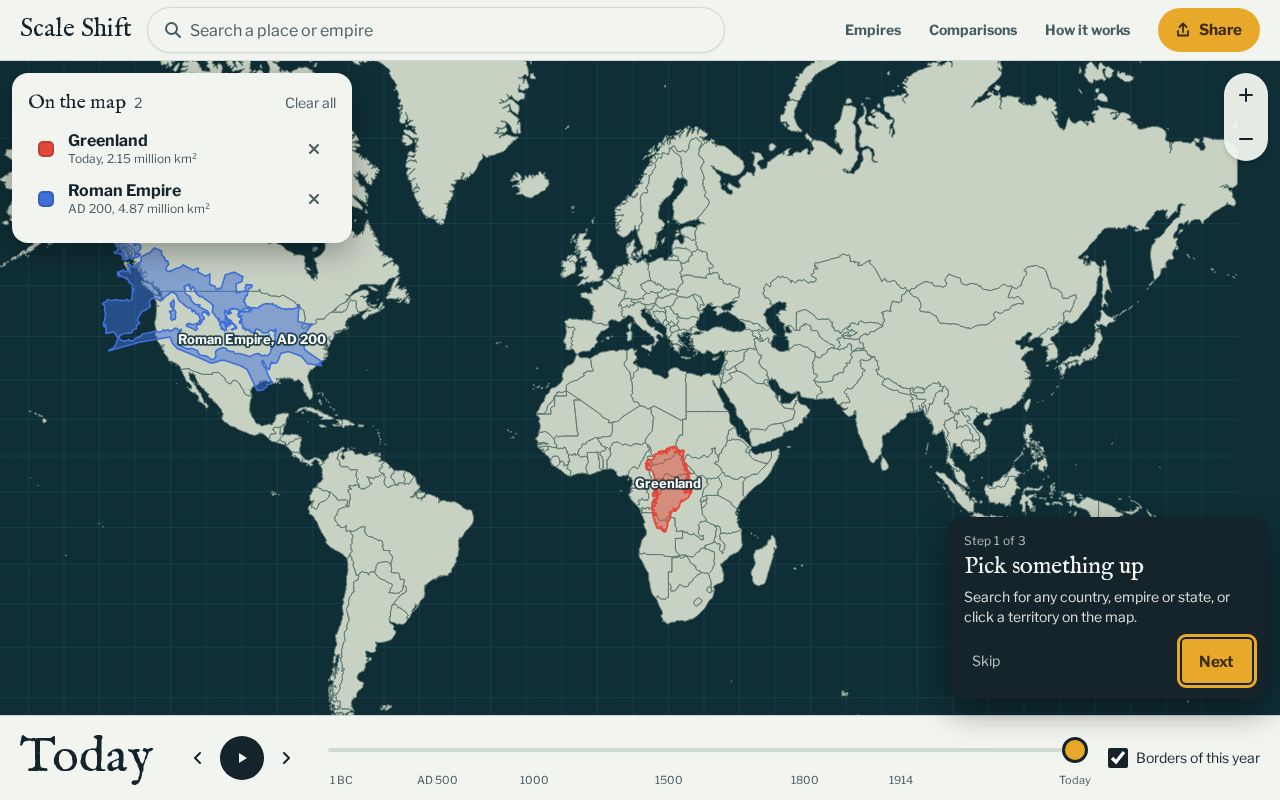Select the Roman Empire list entry
1280x800 pixels.
[x=181, y=199]
